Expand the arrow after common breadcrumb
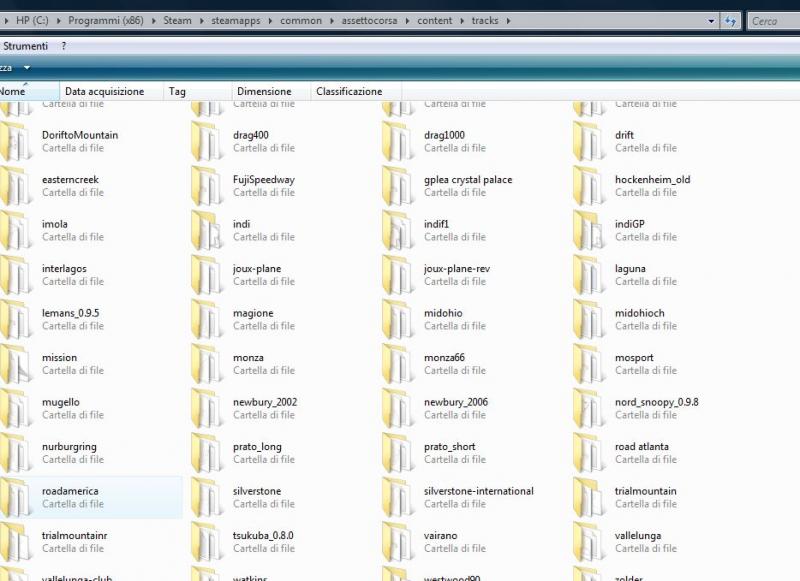This screenshot has width=800, height=581. 332,21
